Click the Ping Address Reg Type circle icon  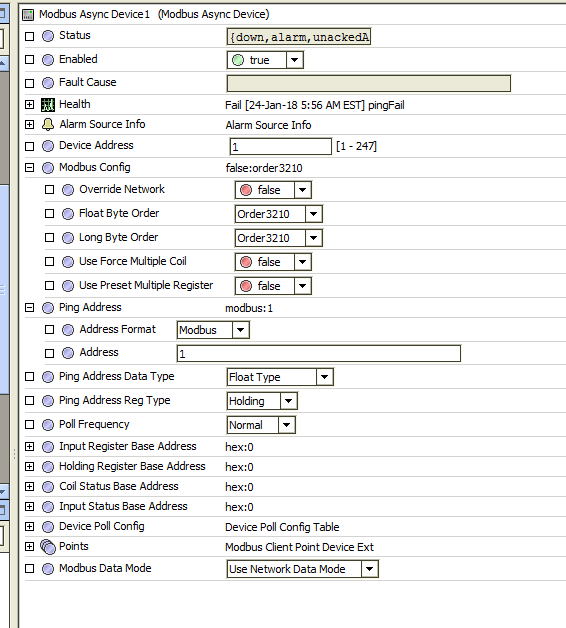[x=48, y=401]
